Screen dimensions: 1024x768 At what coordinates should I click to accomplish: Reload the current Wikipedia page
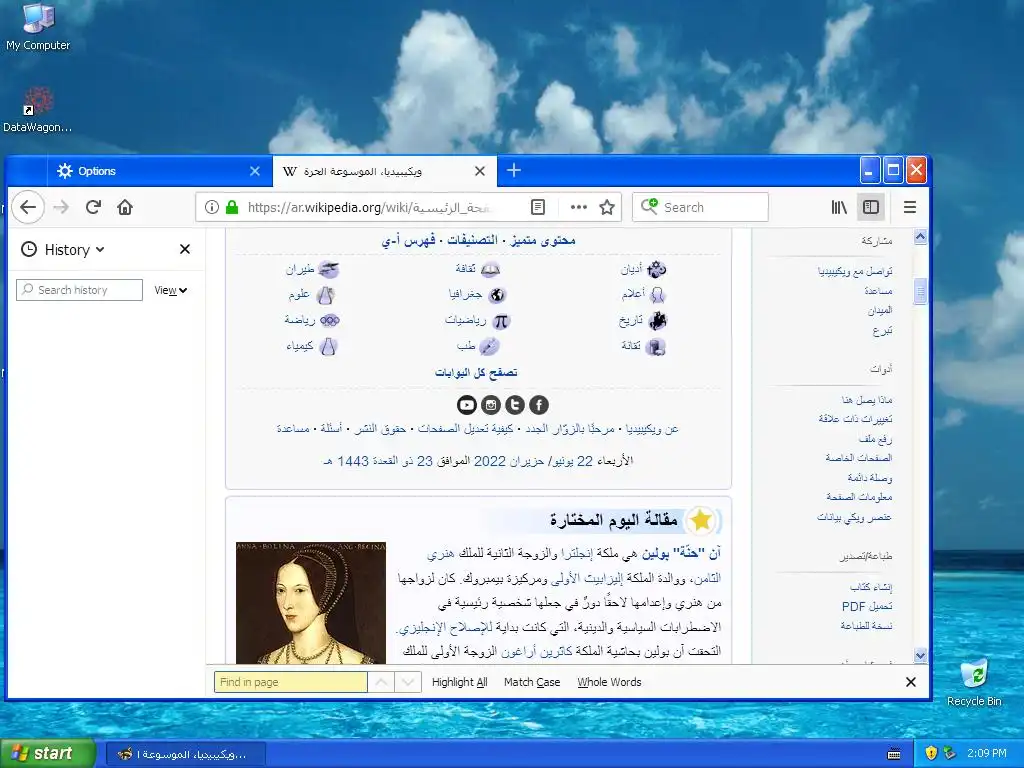click(93, 207)
